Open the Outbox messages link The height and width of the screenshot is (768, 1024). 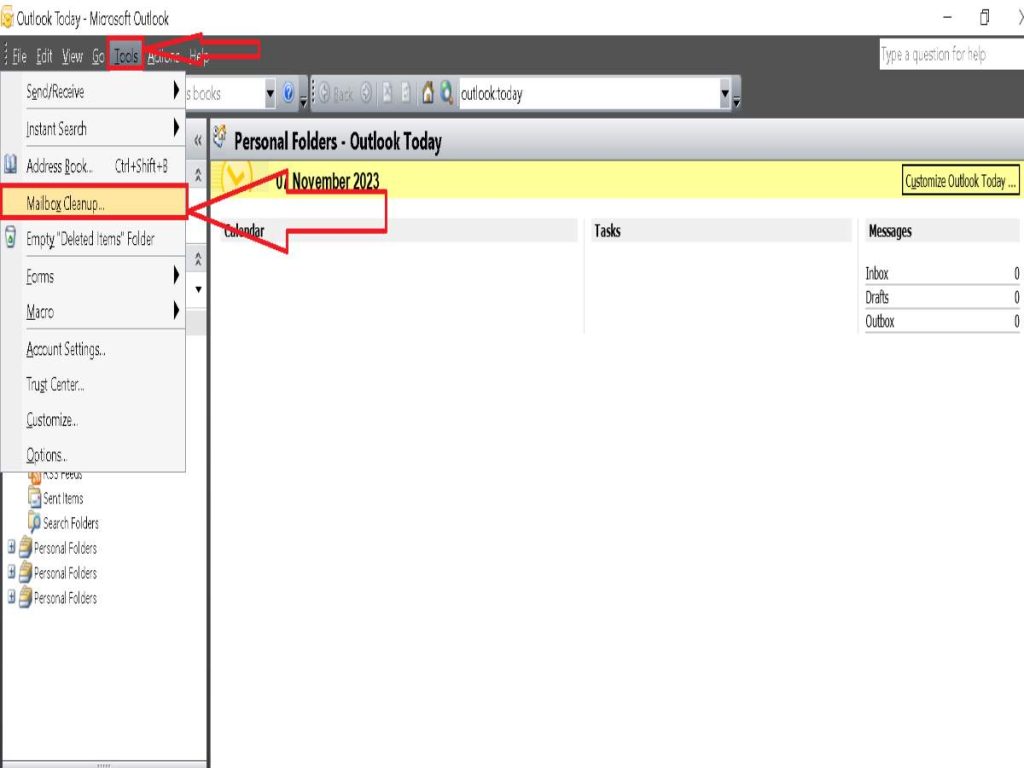coord(880,321)
